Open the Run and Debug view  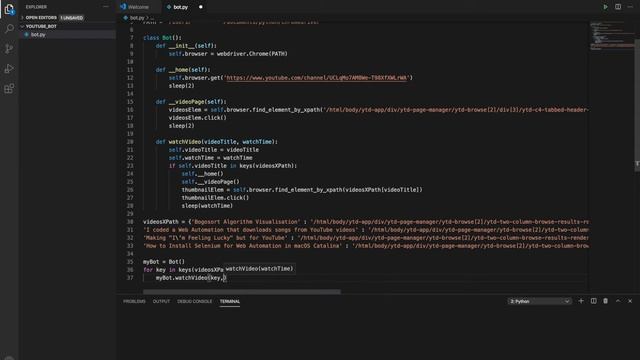(9, 69)
